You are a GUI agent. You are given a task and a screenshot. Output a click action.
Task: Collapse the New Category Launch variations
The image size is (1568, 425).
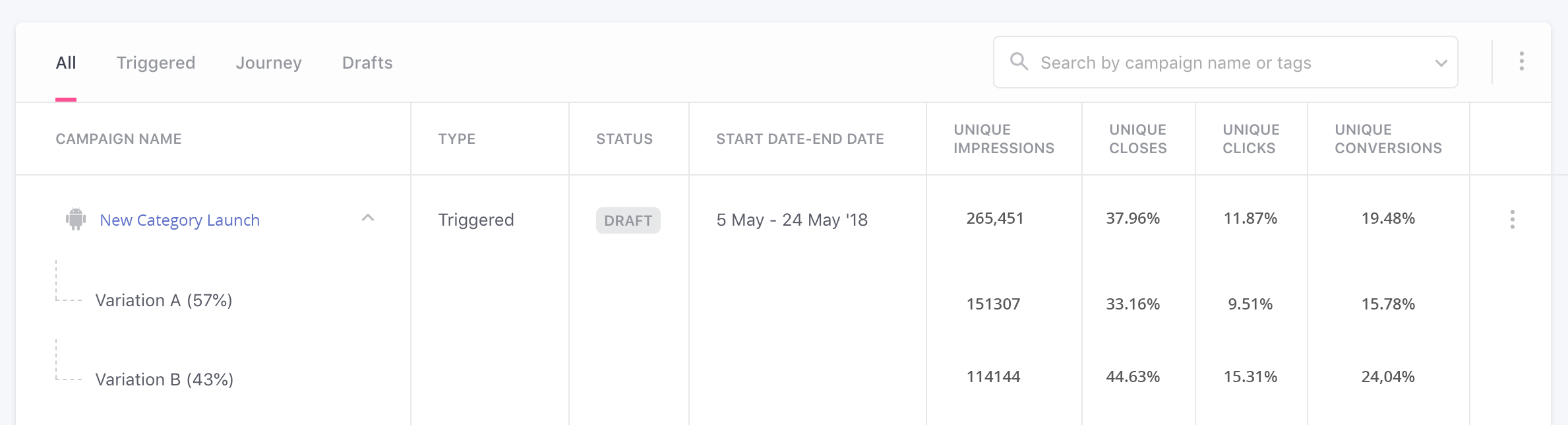368,217
